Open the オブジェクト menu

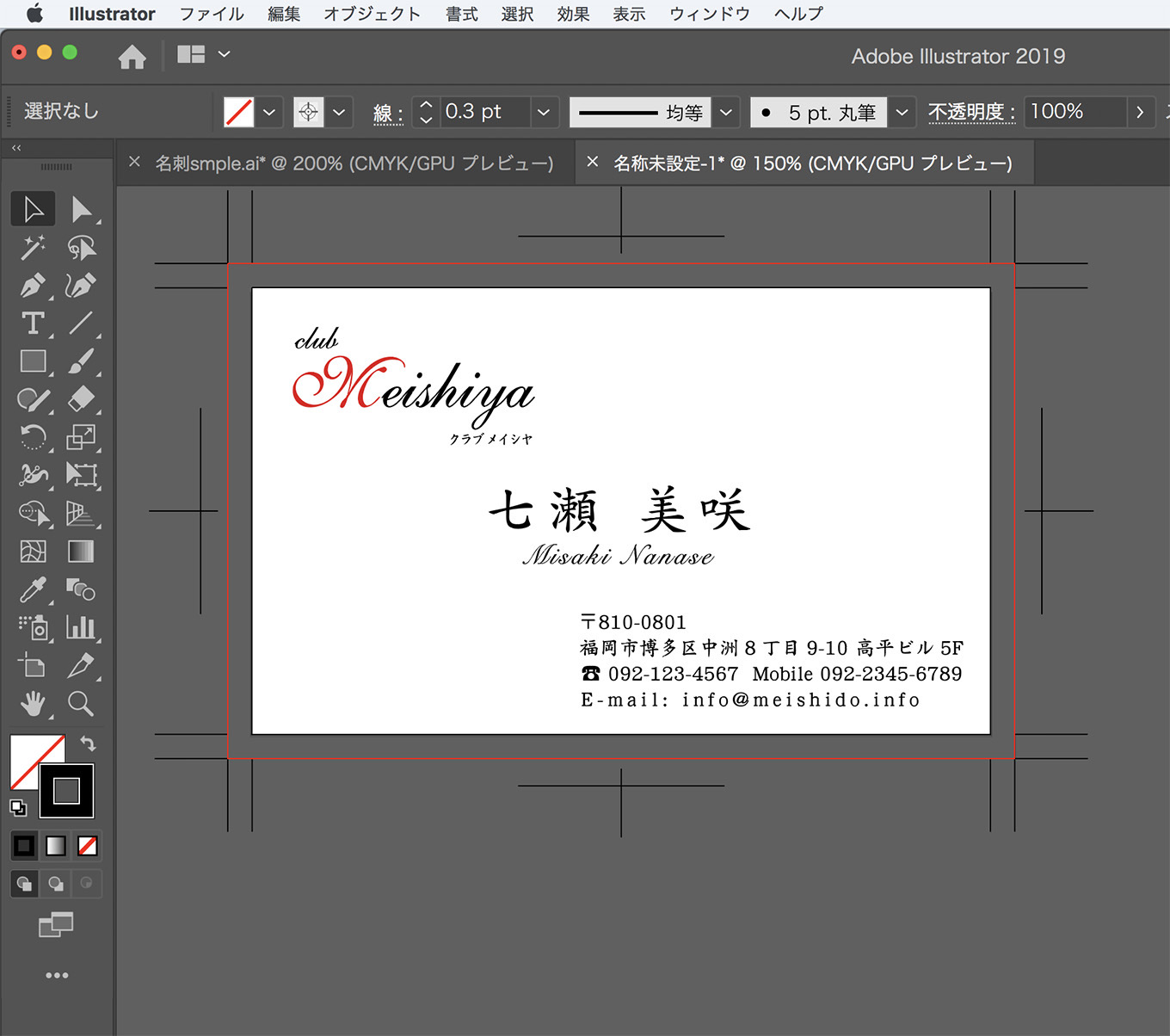tap(372, 14)
